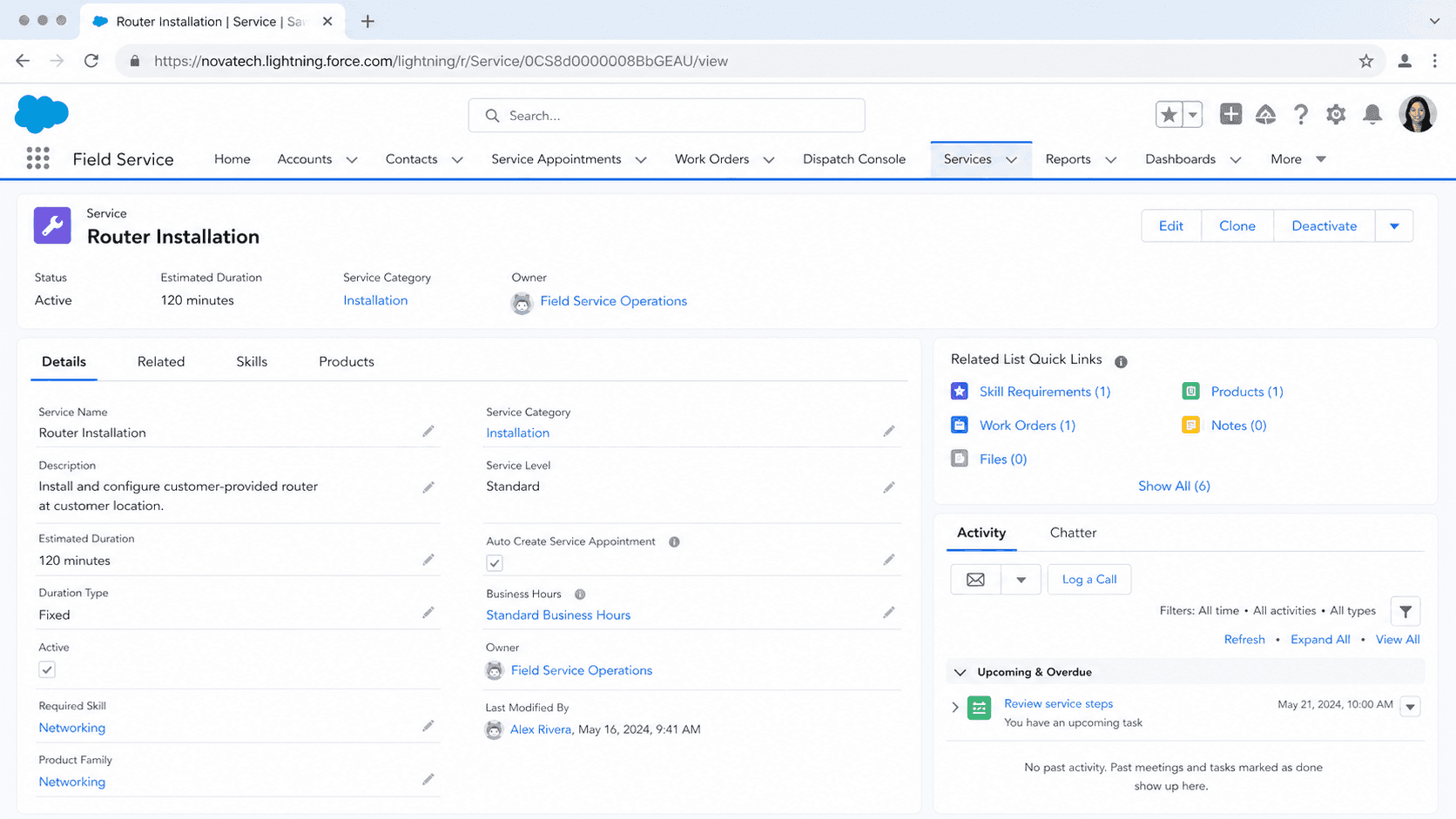Click the Clone button
The height and width of the screenshot is (819, 1456).
coord(1237,226)
